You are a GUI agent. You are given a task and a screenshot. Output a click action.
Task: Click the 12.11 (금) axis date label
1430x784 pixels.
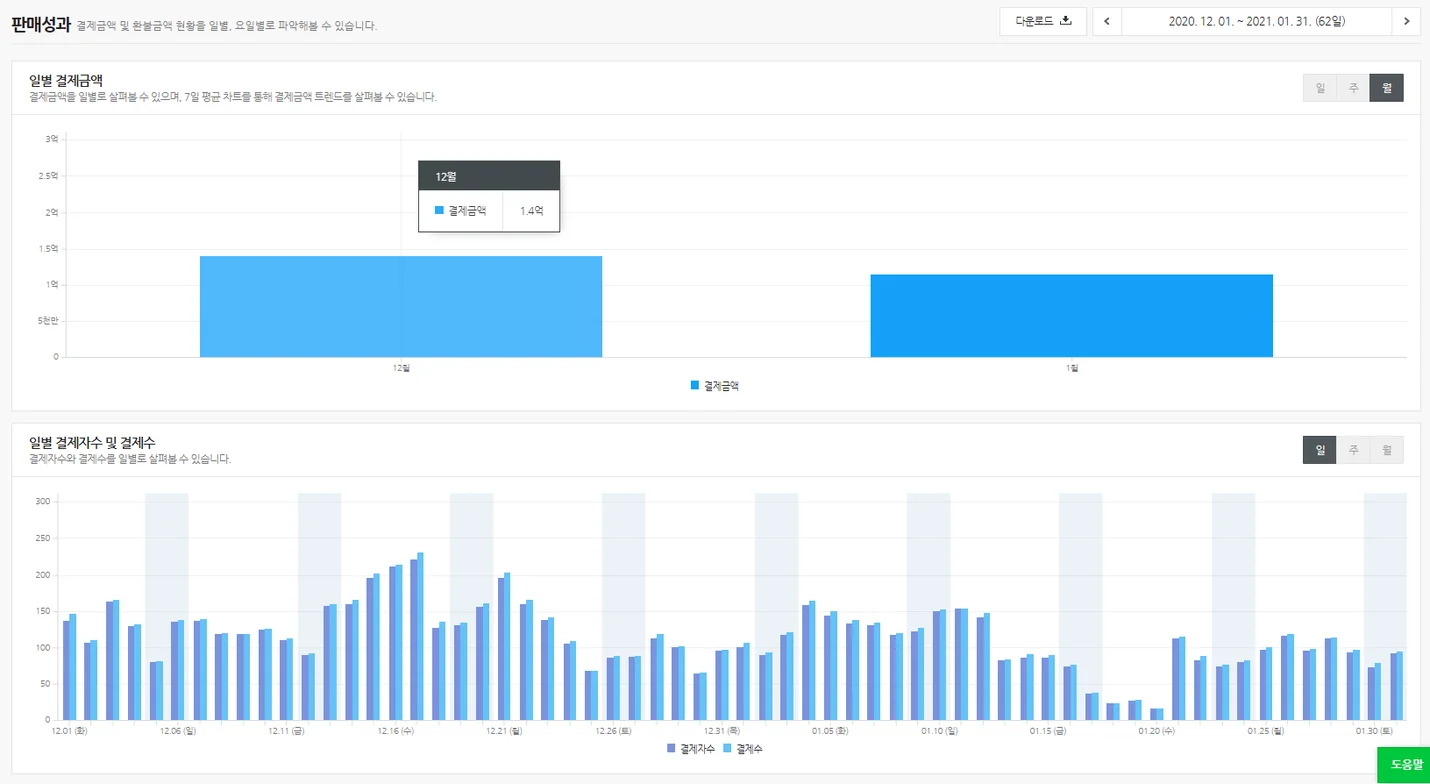tap(287, 731)
